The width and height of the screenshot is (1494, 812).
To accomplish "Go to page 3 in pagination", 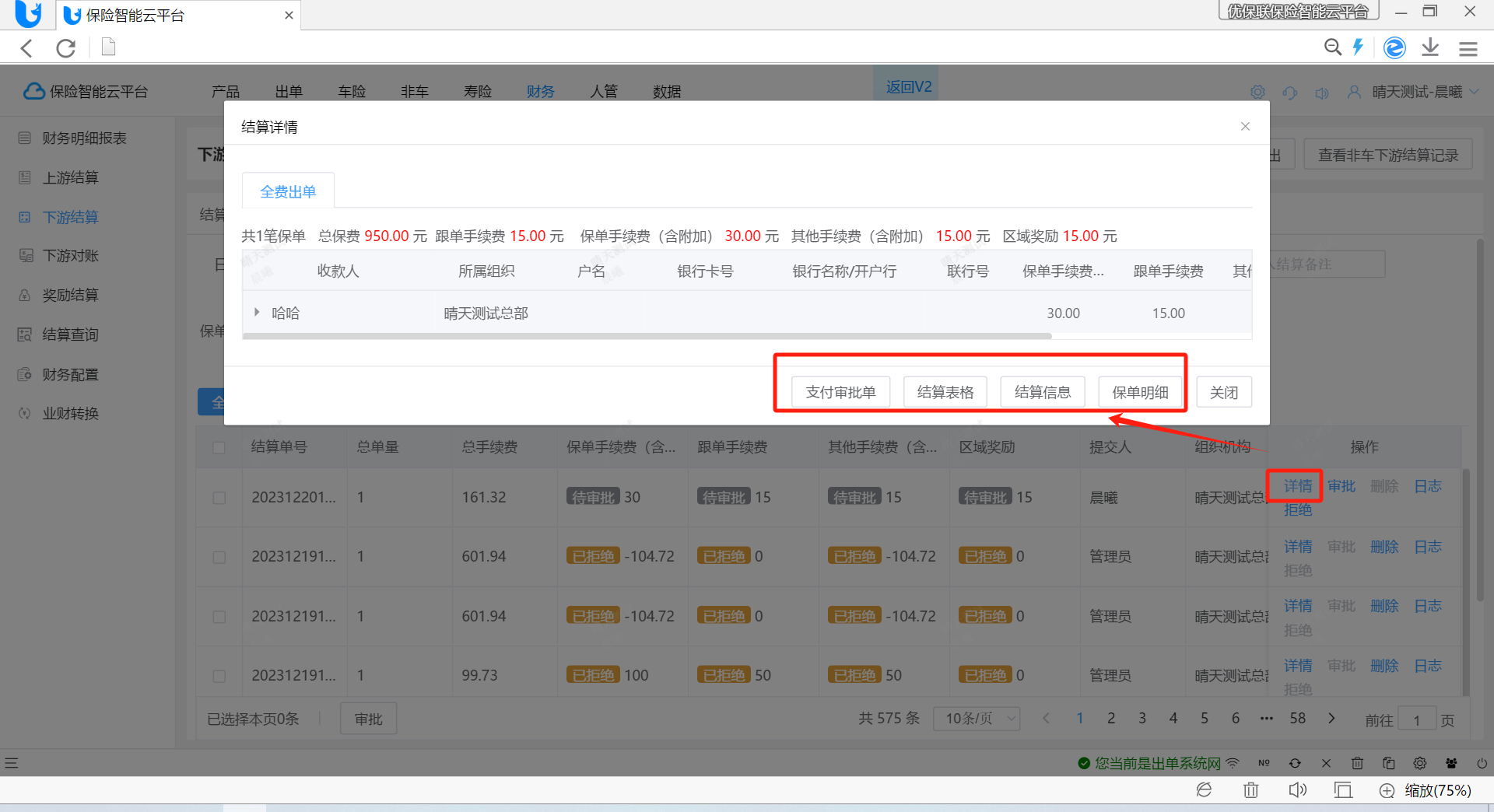I will click(1142, 718).
